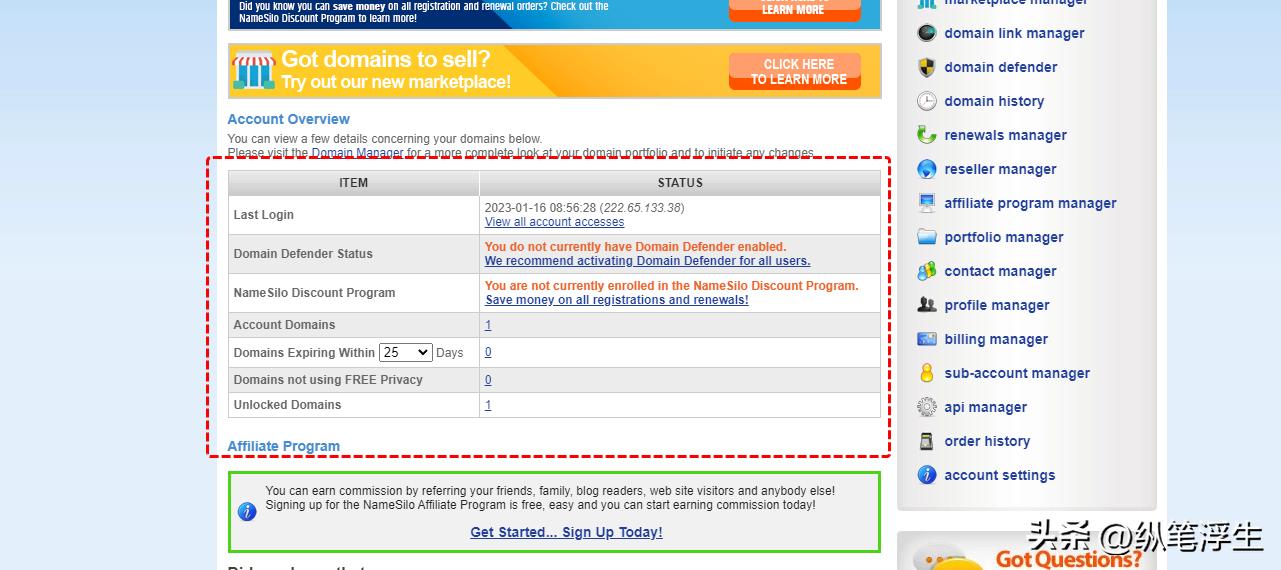Open domain defender menu item

point(1001,67)
